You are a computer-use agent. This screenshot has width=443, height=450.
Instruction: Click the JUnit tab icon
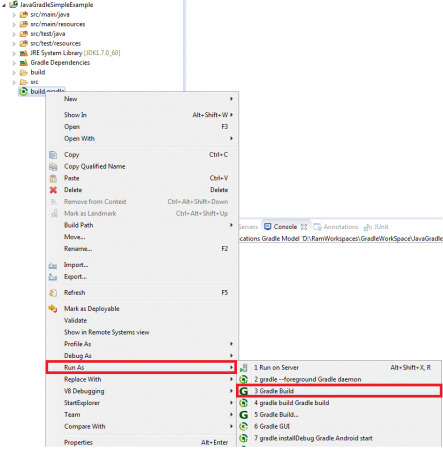click(368, 227)
